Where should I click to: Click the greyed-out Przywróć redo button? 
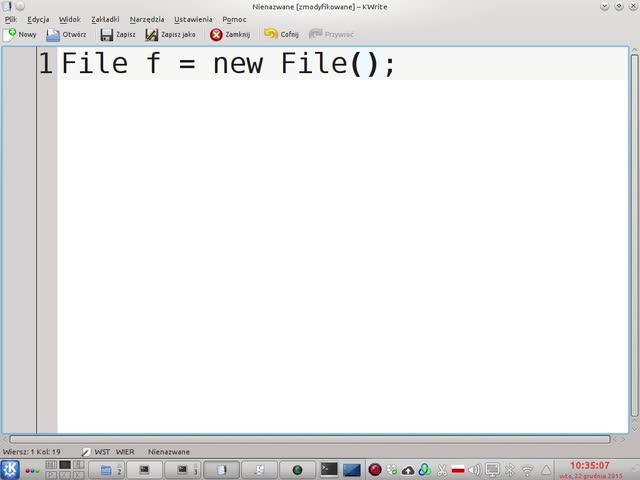[331, 34]
